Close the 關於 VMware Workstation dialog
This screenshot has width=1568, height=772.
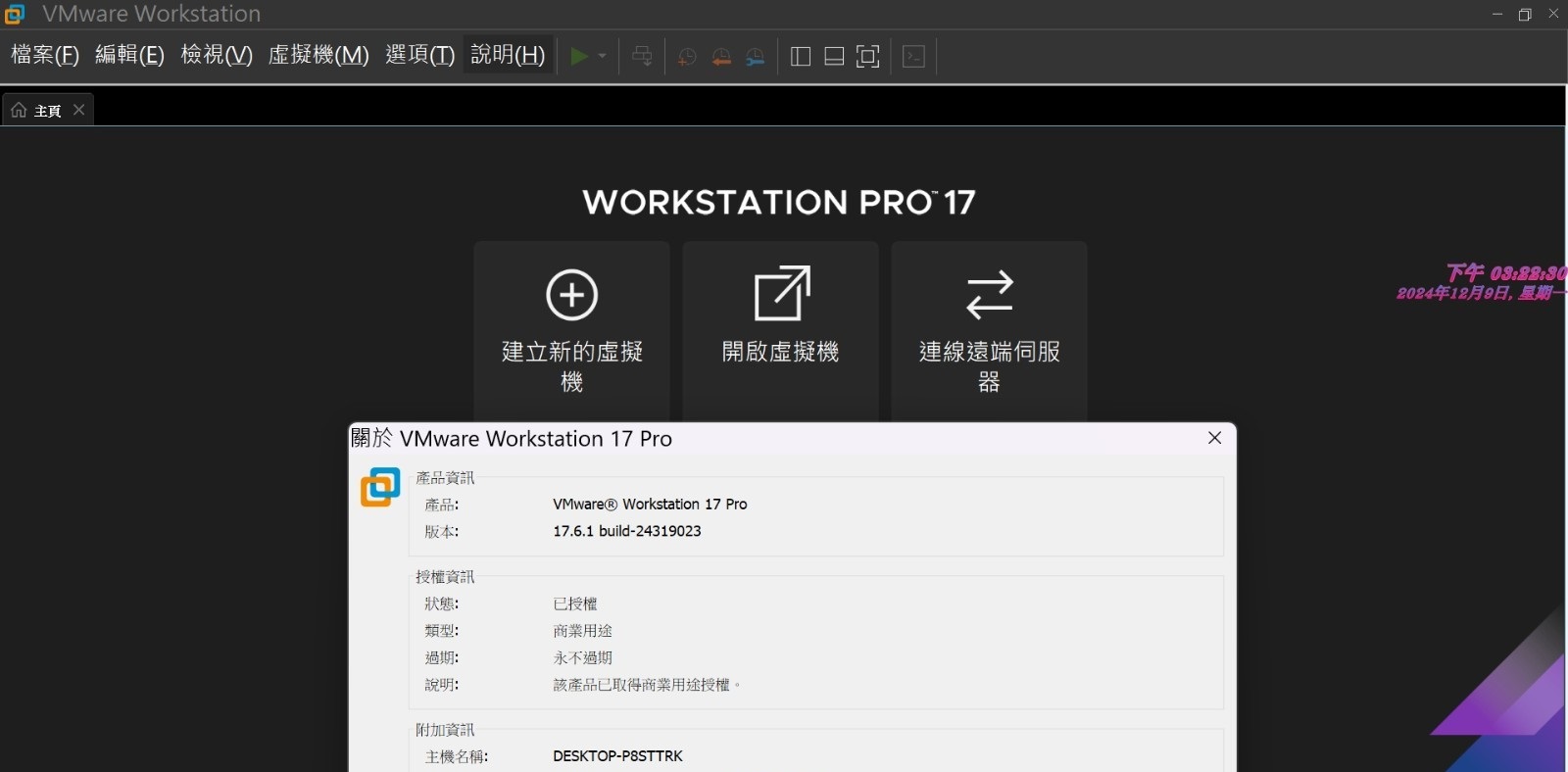pos(1214,438)
